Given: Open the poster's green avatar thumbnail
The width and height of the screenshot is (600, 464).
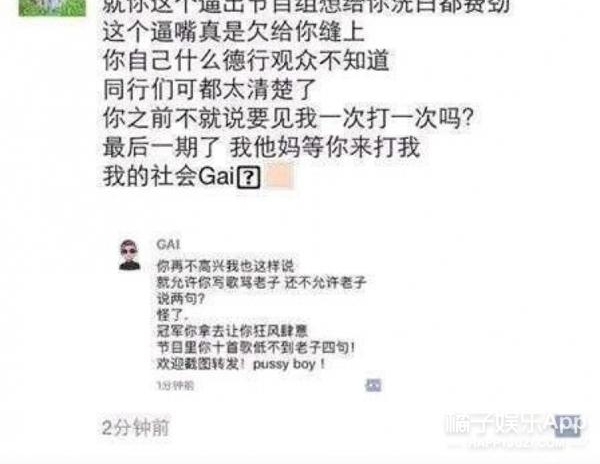Looking at the screenshot, I should click(x=52, y=8).
